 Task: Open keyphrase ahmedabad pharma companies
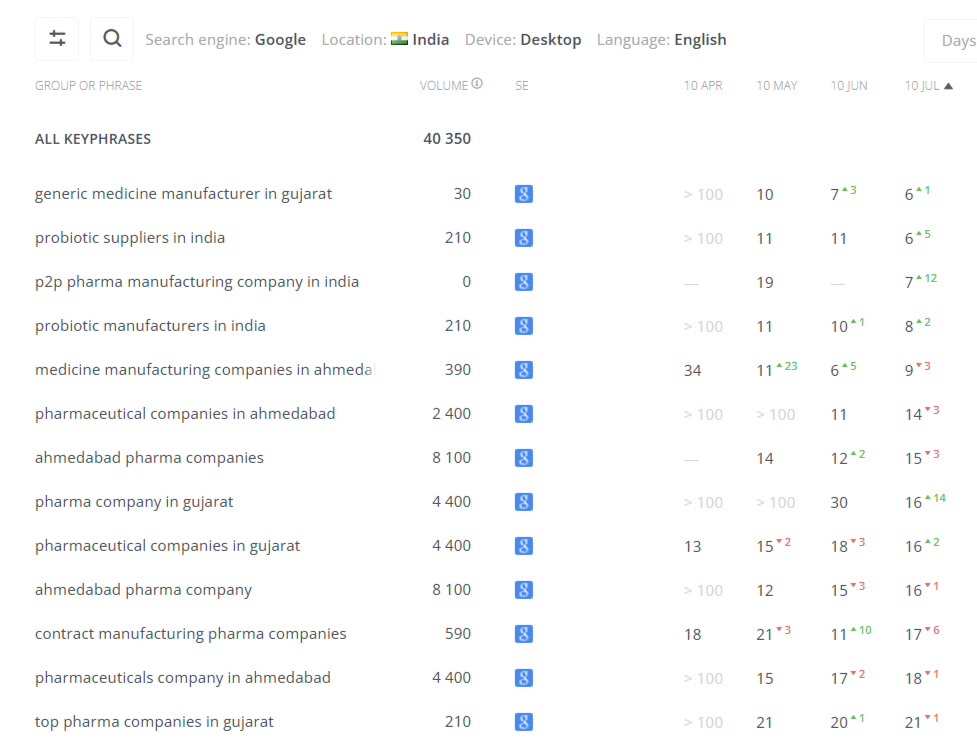(x=150, y=458)
